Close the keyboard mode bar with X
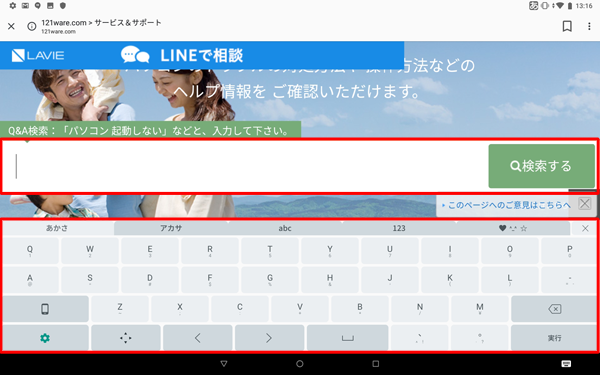 [585, 228]
